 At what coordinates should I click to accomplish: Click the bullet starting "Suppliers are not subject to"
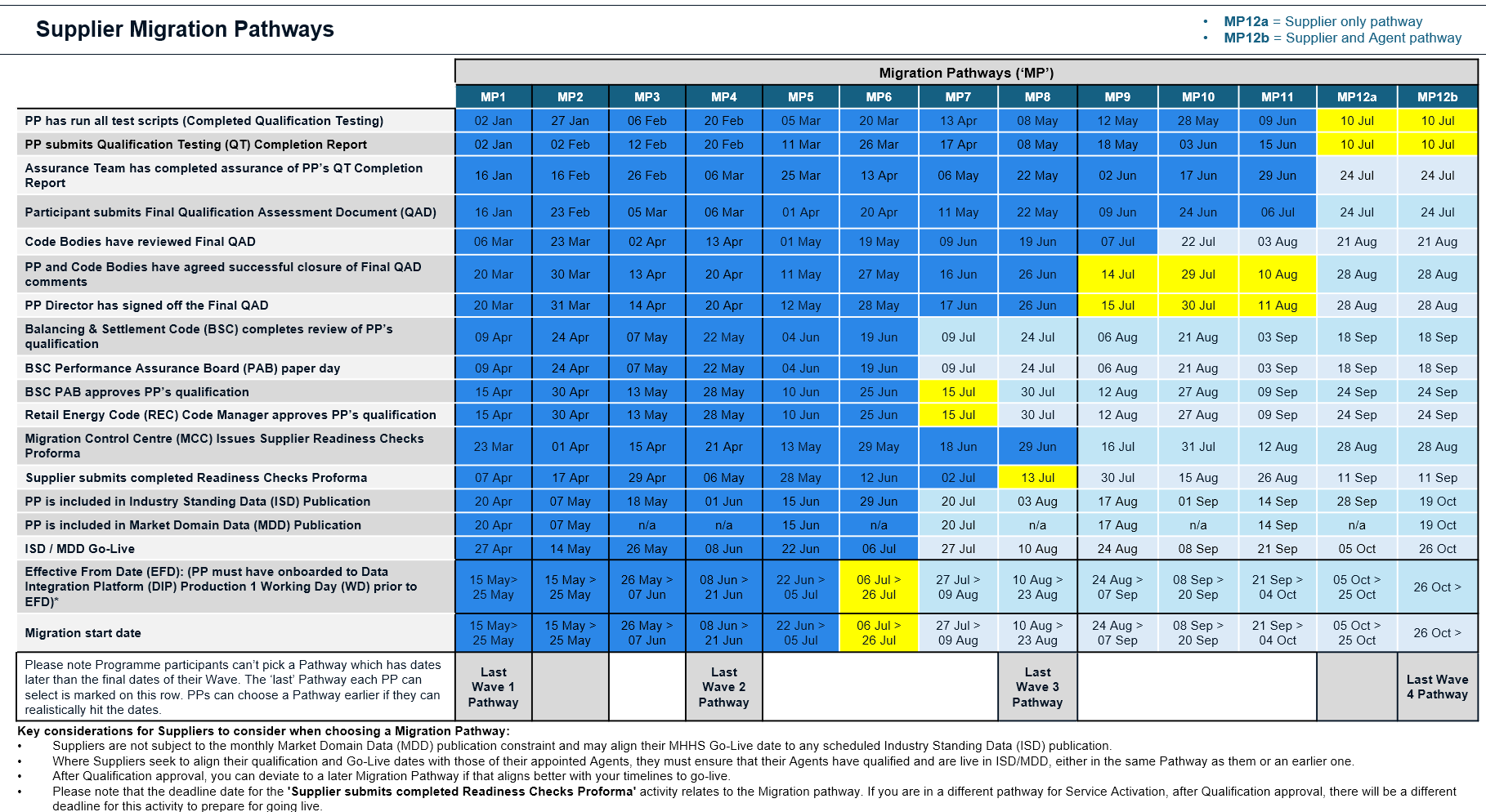582,746
